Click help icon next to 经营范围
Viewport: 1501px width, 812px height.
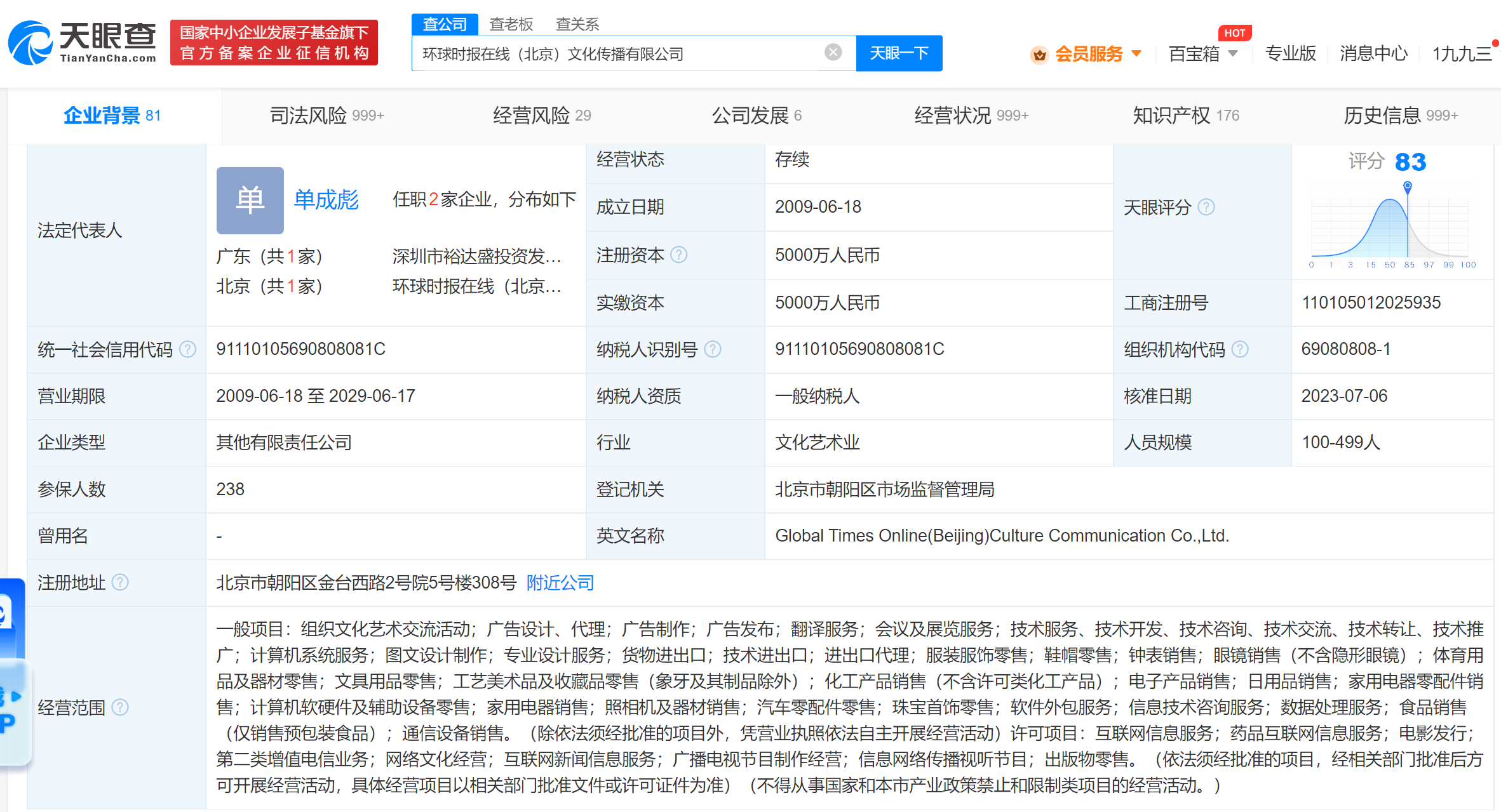click(120, 707)
